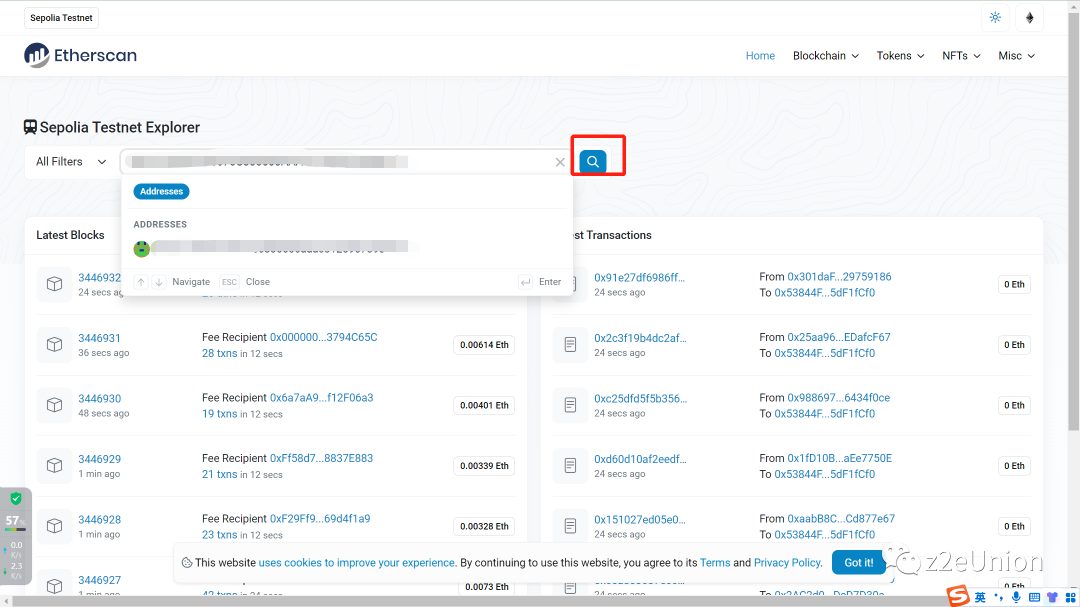1080x607 pixels.
Task: View the 21 txns link
Action: click(x=219, y=475)
